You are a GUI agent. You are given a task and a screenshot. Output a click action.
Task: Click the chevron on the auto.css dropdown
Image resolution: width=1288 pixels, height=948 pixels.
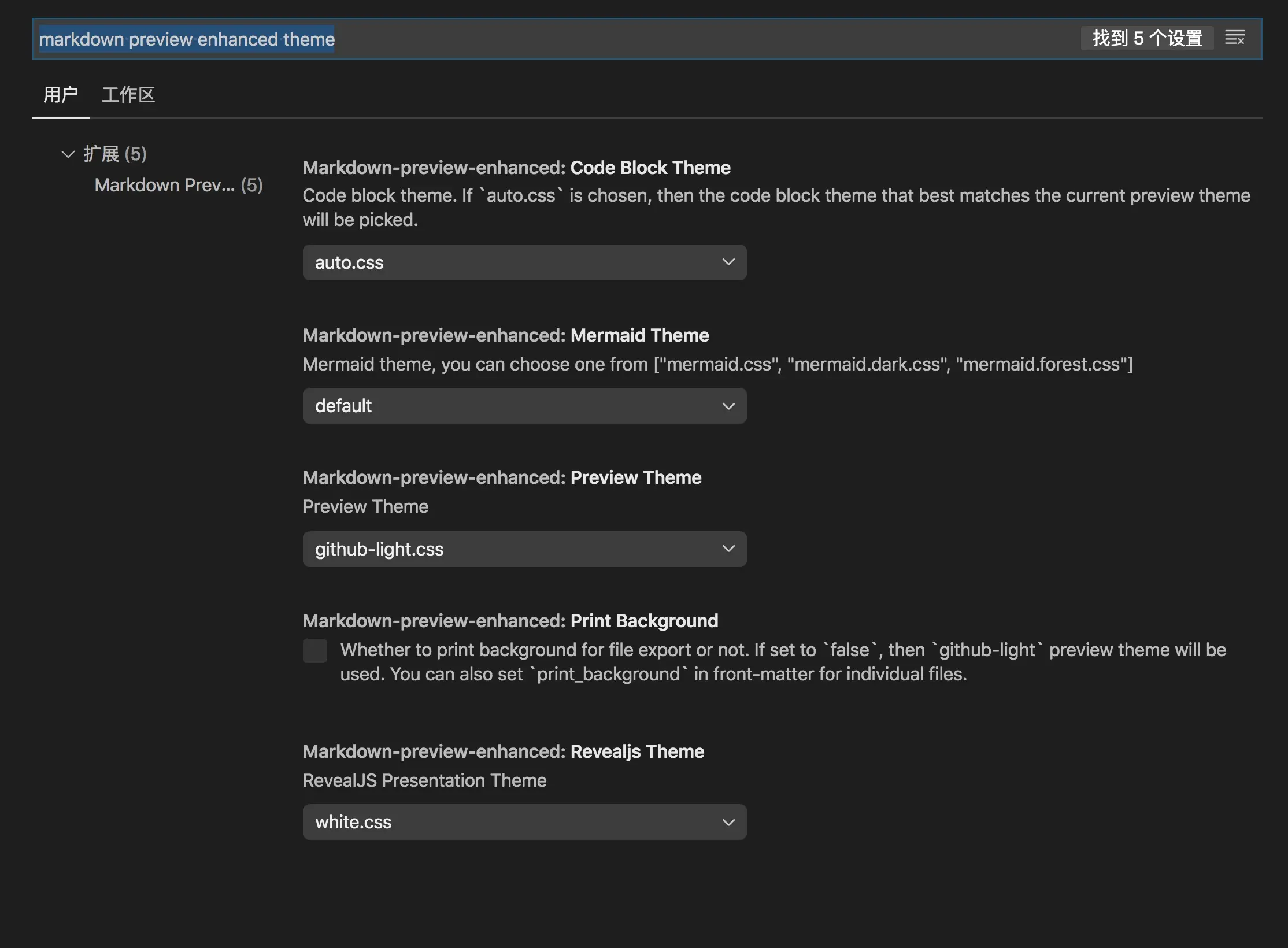point(728,262)
